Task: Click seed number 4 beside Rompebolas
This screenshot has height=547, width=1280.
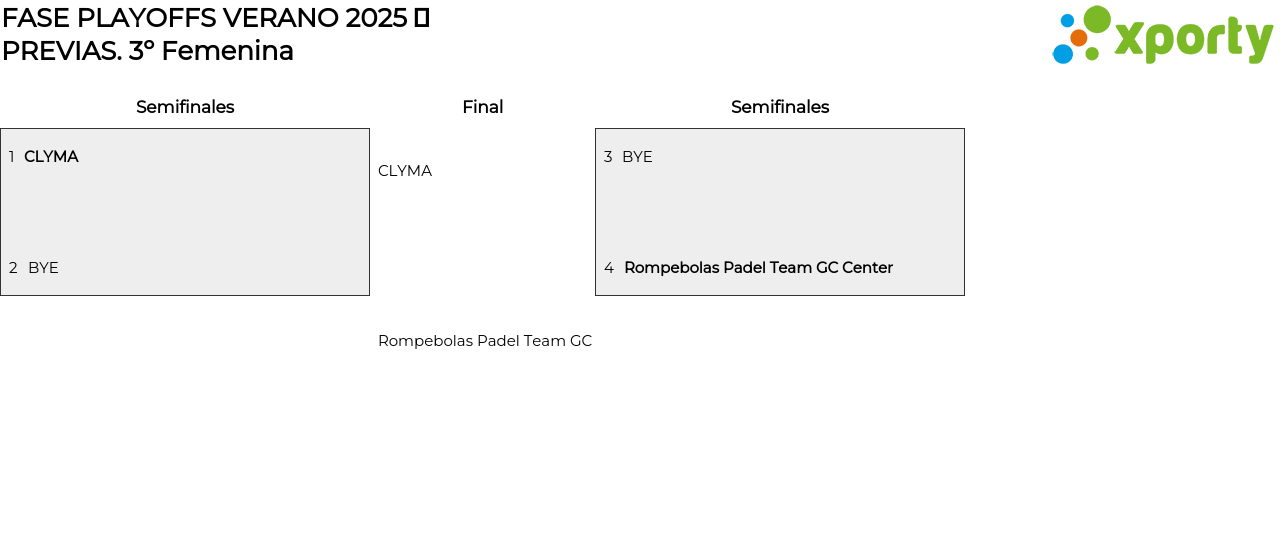Action: pos(609,268)
